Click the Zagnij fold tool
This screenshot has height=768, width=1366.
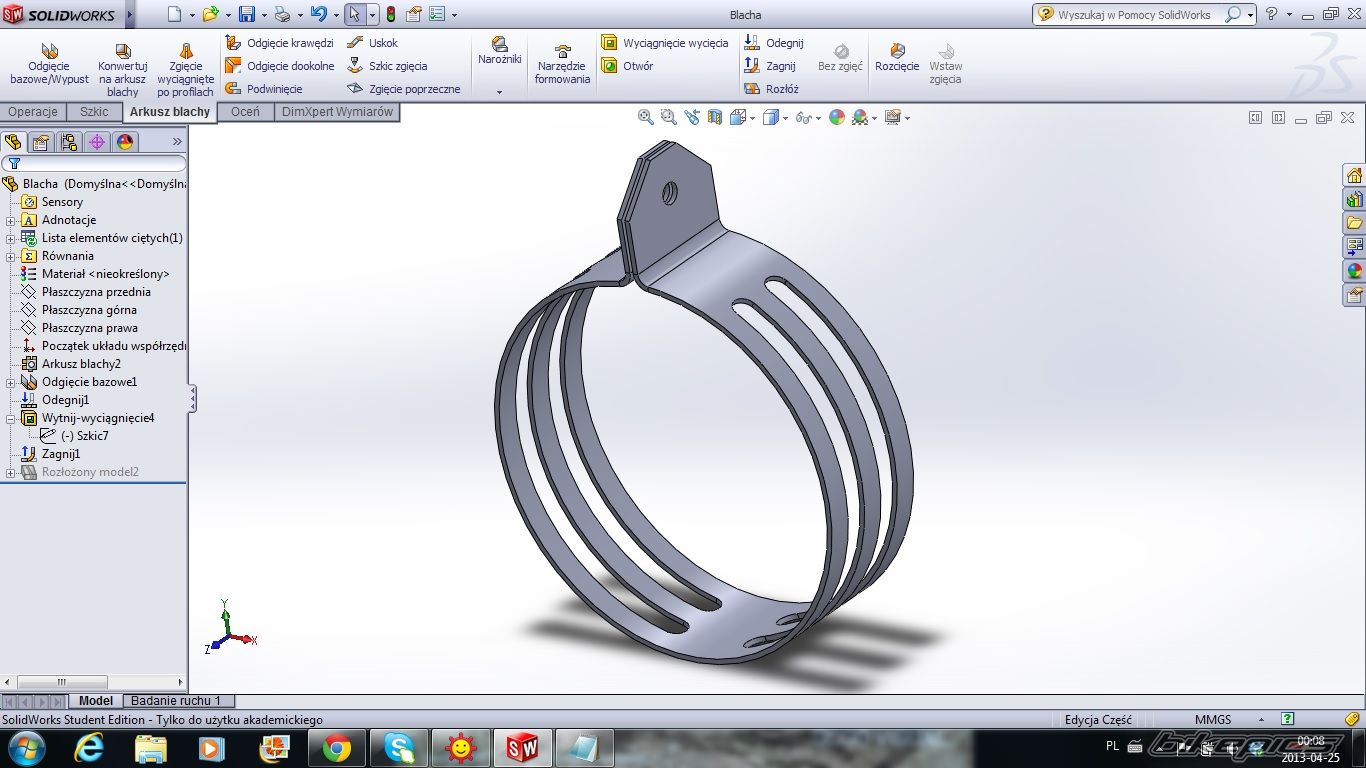click(x=769, y=66)
